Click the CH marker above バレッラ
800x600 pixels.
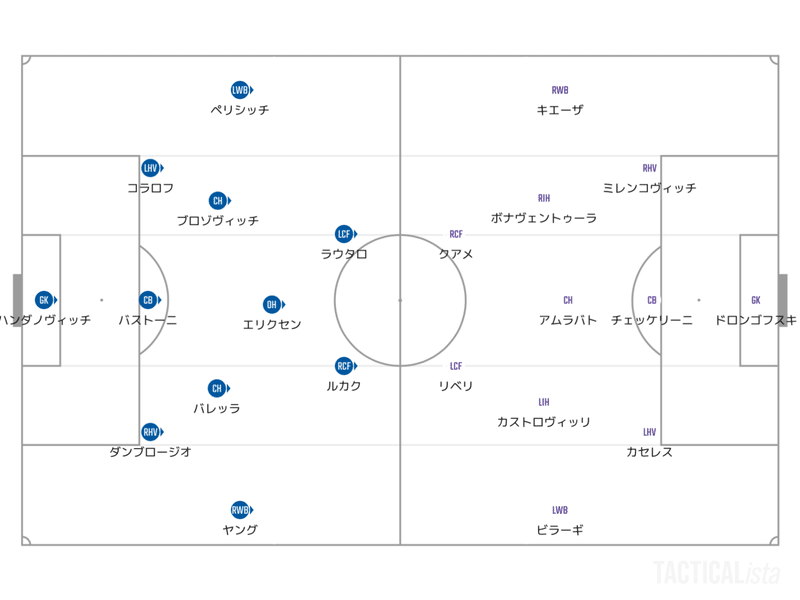pos(219,388)
